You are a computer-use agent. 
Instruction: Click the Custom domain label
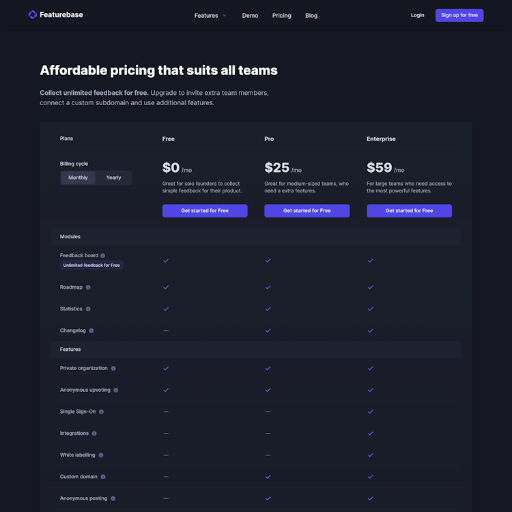[79, 477]
